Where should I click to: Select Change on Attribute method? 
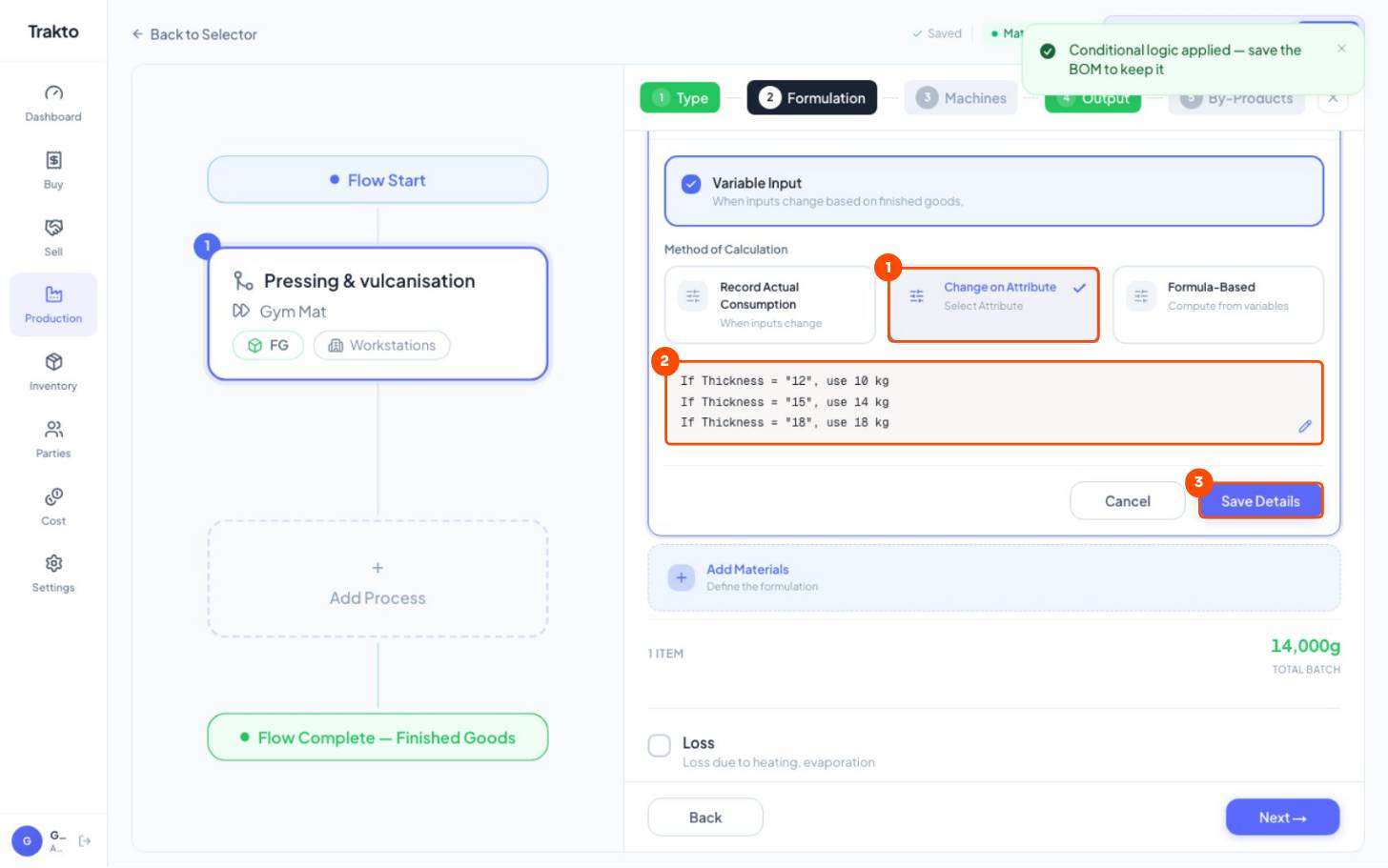pyautogui.click(x=993, y=305)
